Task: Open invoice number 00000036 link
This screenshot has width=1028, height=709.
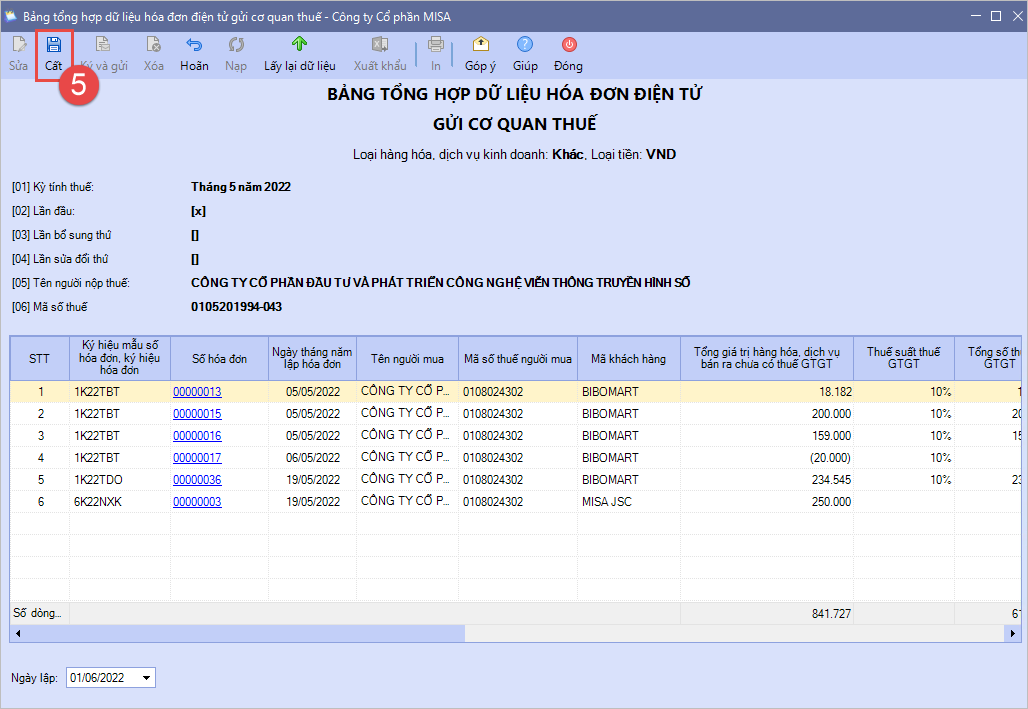Action: [x=197, y=480]
